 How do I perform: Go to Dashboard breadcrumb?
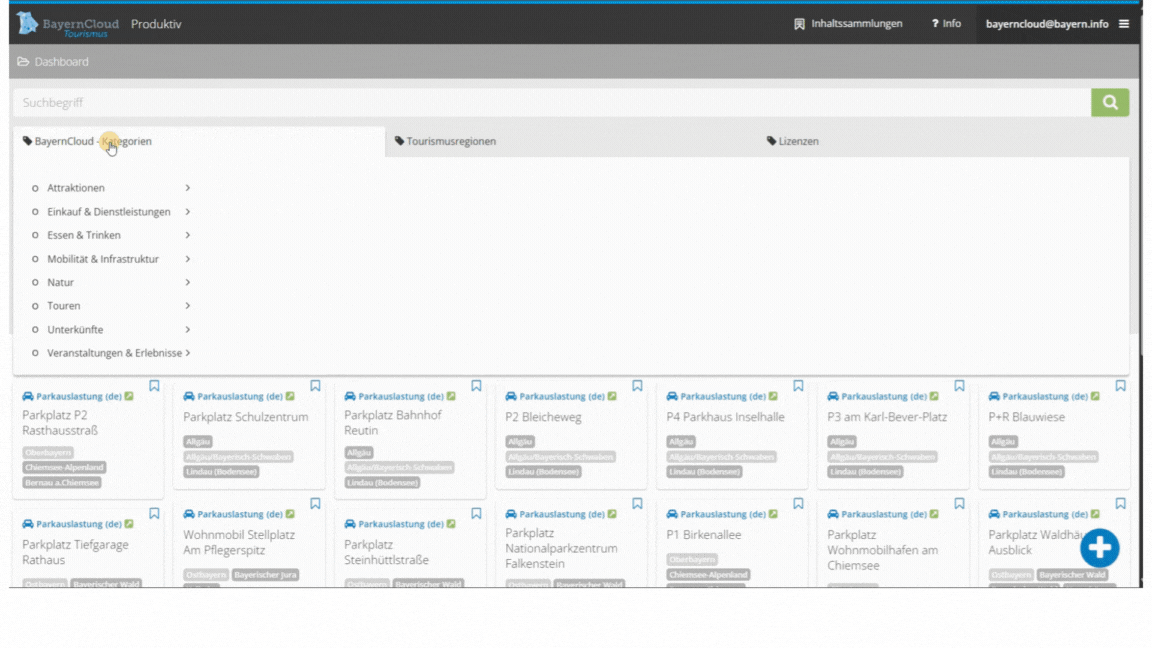pyautogui.click(x=62, y=62)
